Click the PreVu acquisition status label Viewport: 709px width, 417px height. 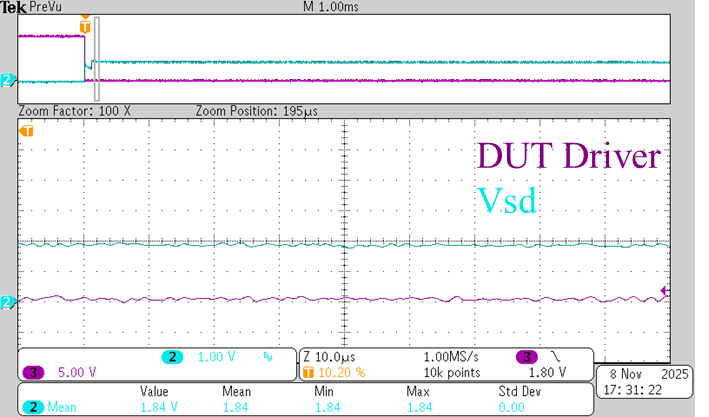click(45, 7)
